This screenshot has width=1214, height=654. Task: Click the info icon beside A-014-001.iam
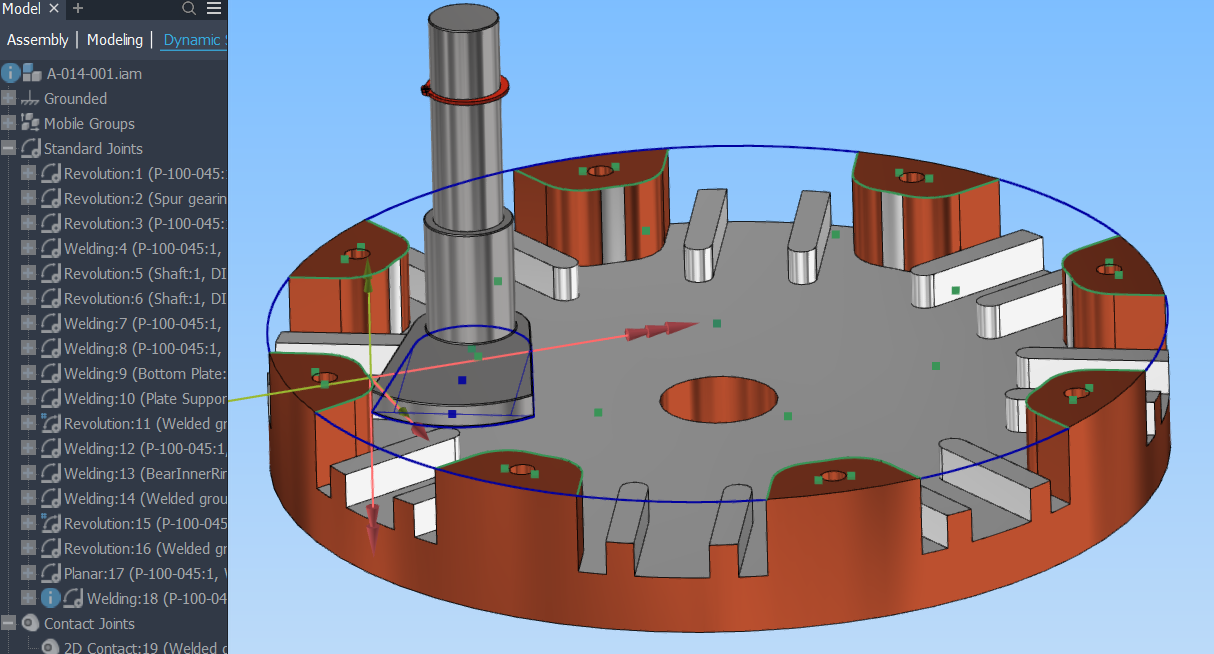pyautogui.click(x=10, y=73)
